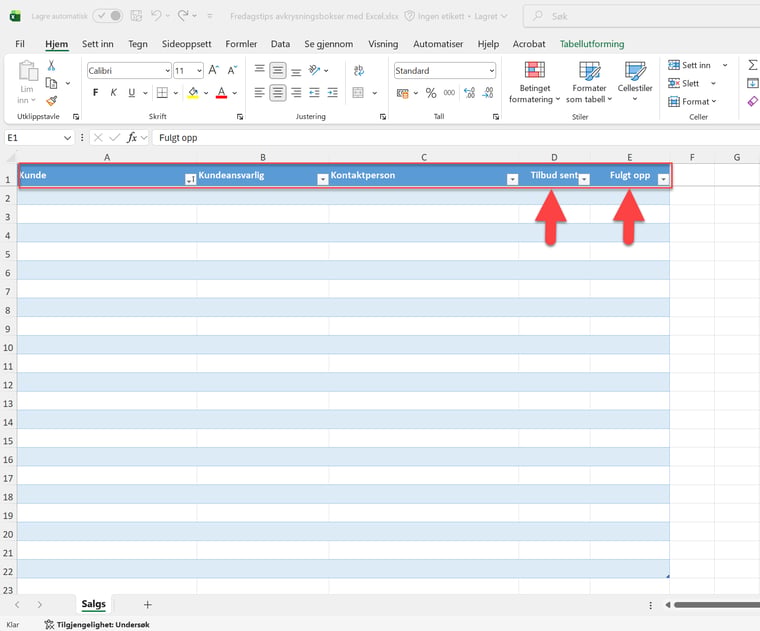Expand the Name Box E1 dropdown

67,138
